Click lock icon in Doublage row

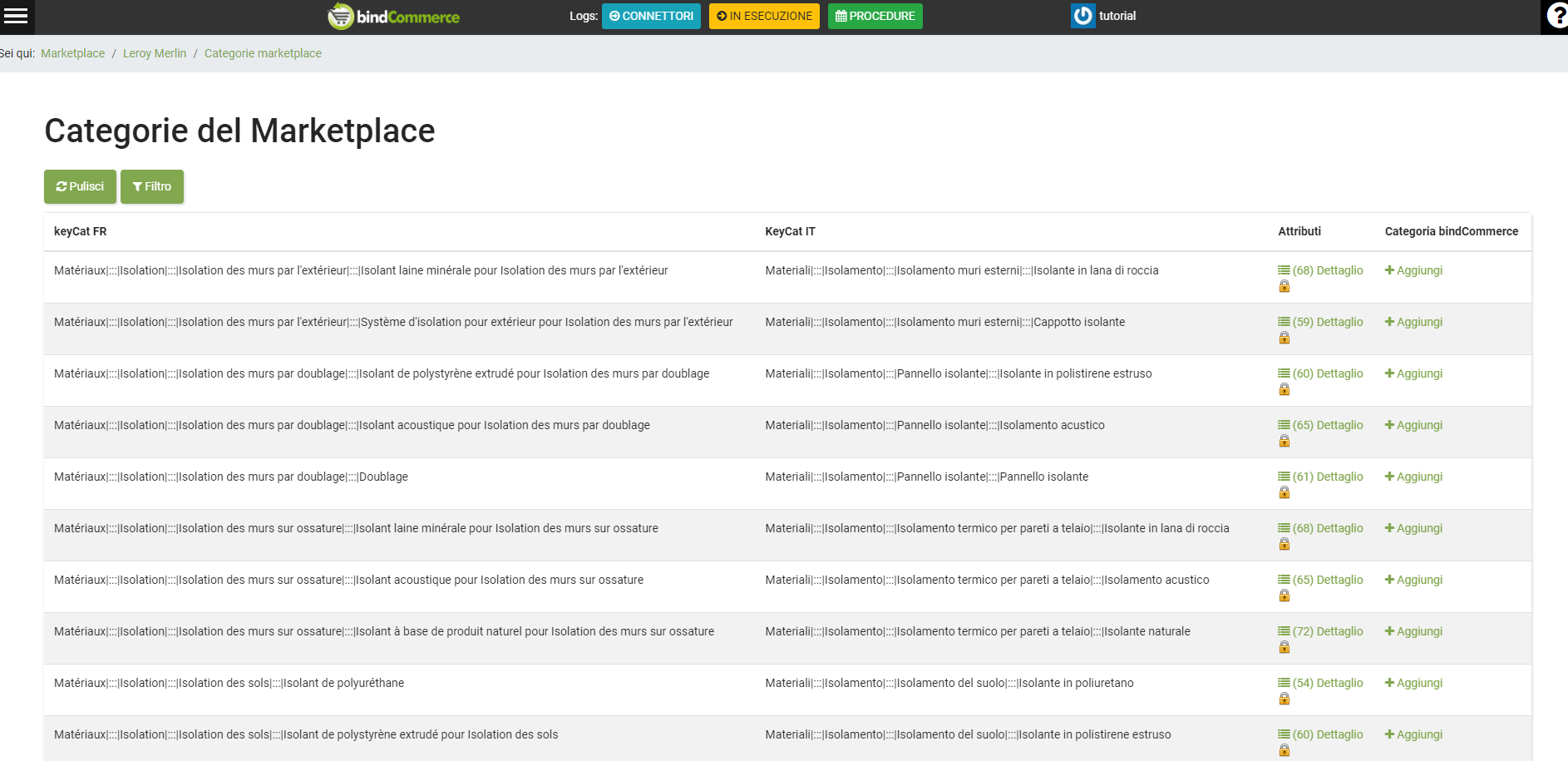point(1284,493)
